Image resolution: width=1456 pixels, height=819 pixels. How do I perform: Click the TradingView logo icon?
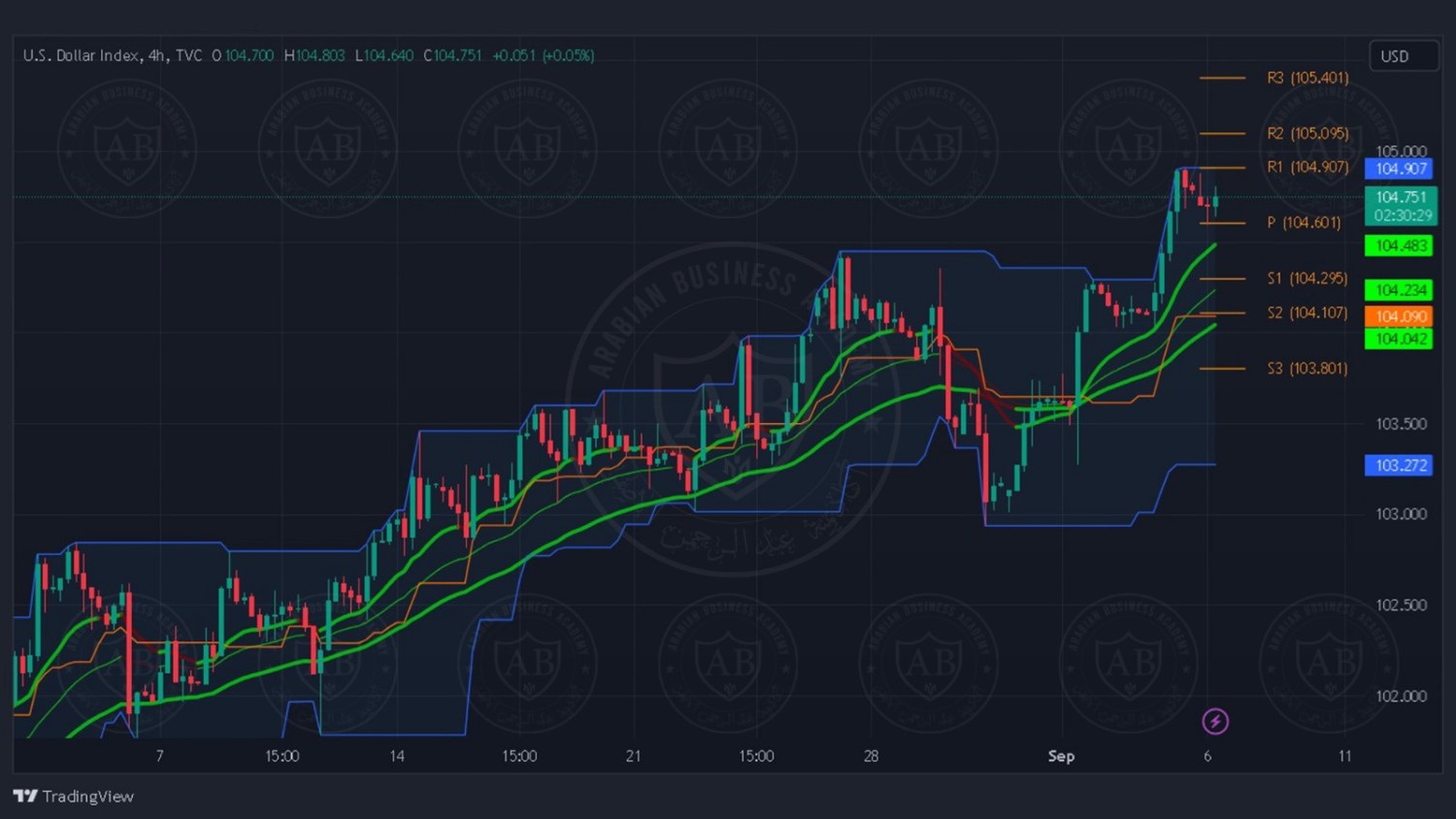click(x=25, y=796)
